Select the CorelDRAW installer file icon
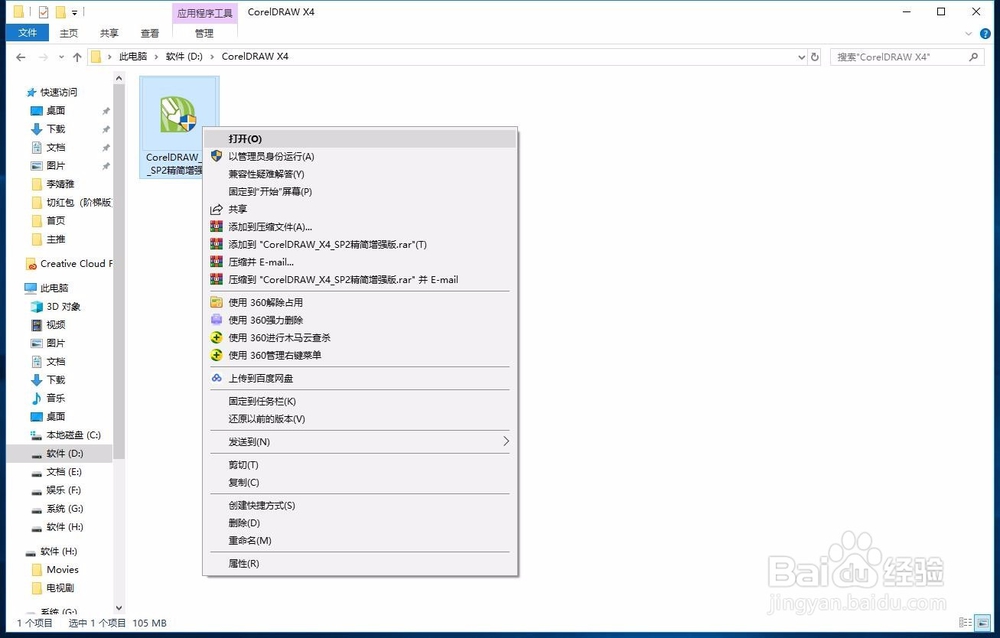The image size is (1000, 638). 178,115
